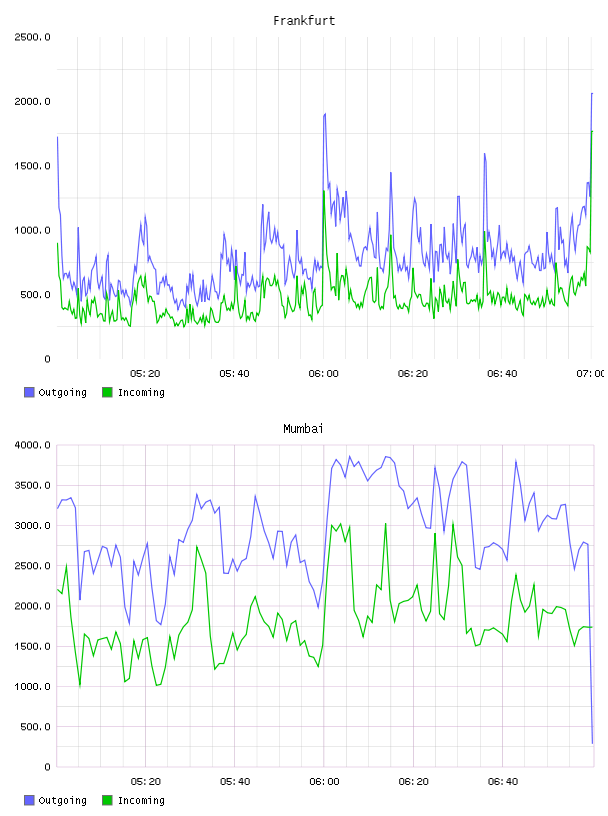Click Mumbai legend label Outgoing
This screenshot has height=816, width=608.
click(x=62, y=801)
